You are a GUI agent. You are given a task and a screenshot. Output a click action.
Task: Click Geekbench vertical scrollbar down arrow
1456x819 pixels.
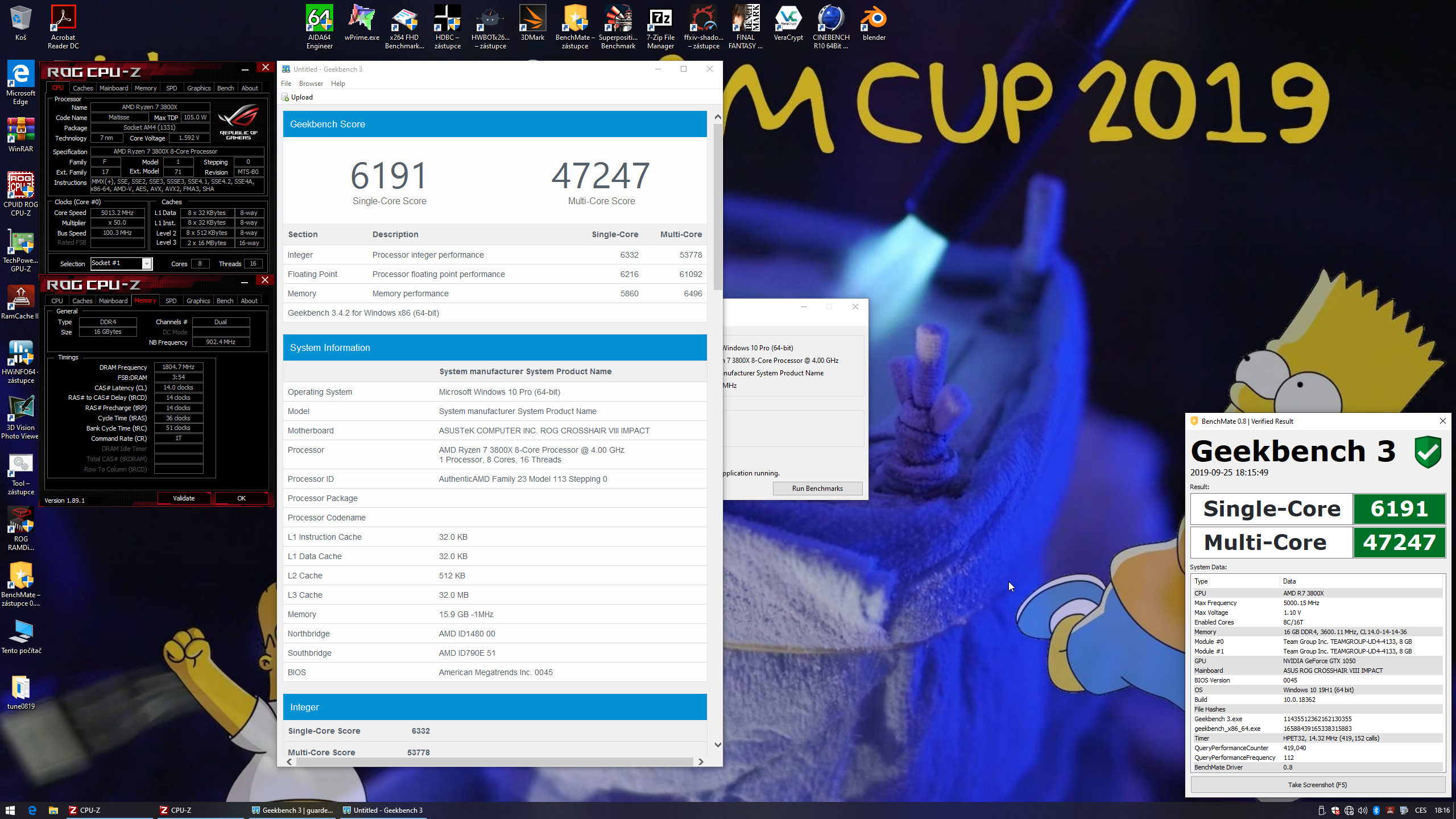click(717, 744)
